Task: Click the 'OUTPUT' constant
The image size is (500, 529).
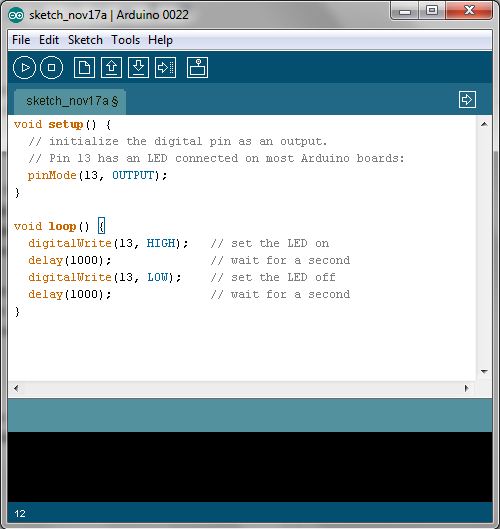Action: [x=133, y=175]
